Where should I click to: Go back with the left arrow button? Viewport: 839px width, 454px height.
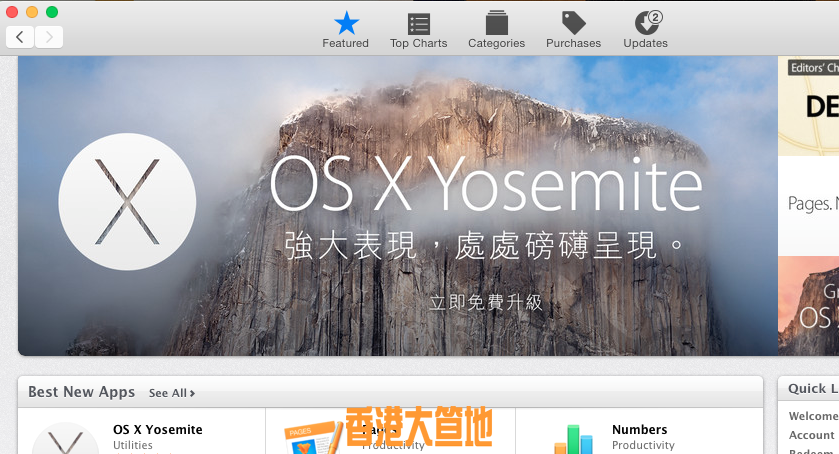pos(20,37)
